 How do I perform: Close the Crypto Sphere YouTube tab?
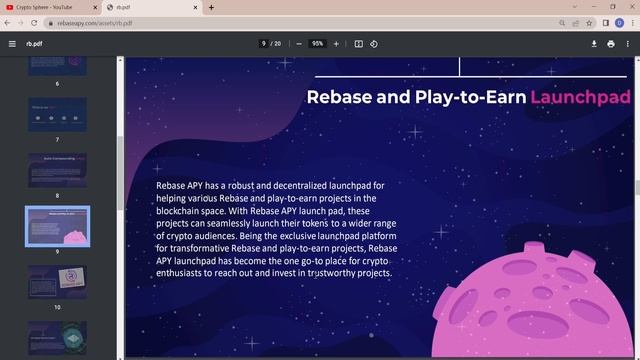(95, 7)
